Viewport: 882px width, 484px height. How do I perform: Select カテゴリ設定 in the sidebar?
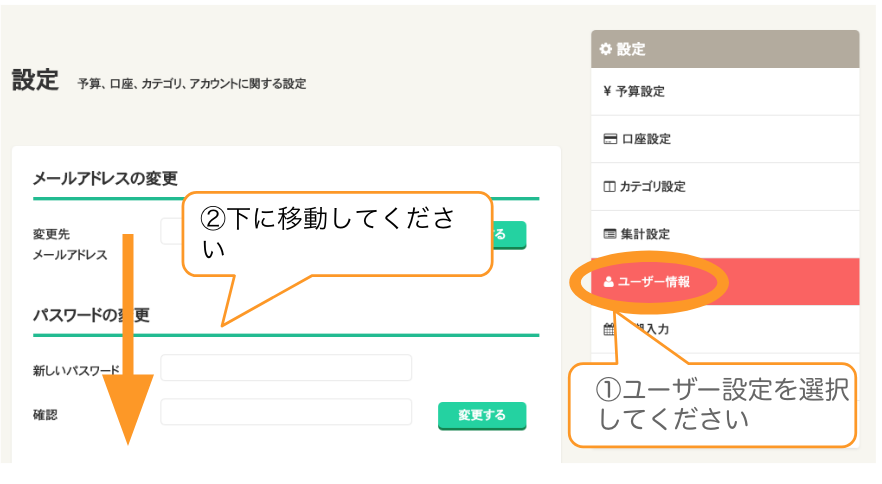coord(725,187)
